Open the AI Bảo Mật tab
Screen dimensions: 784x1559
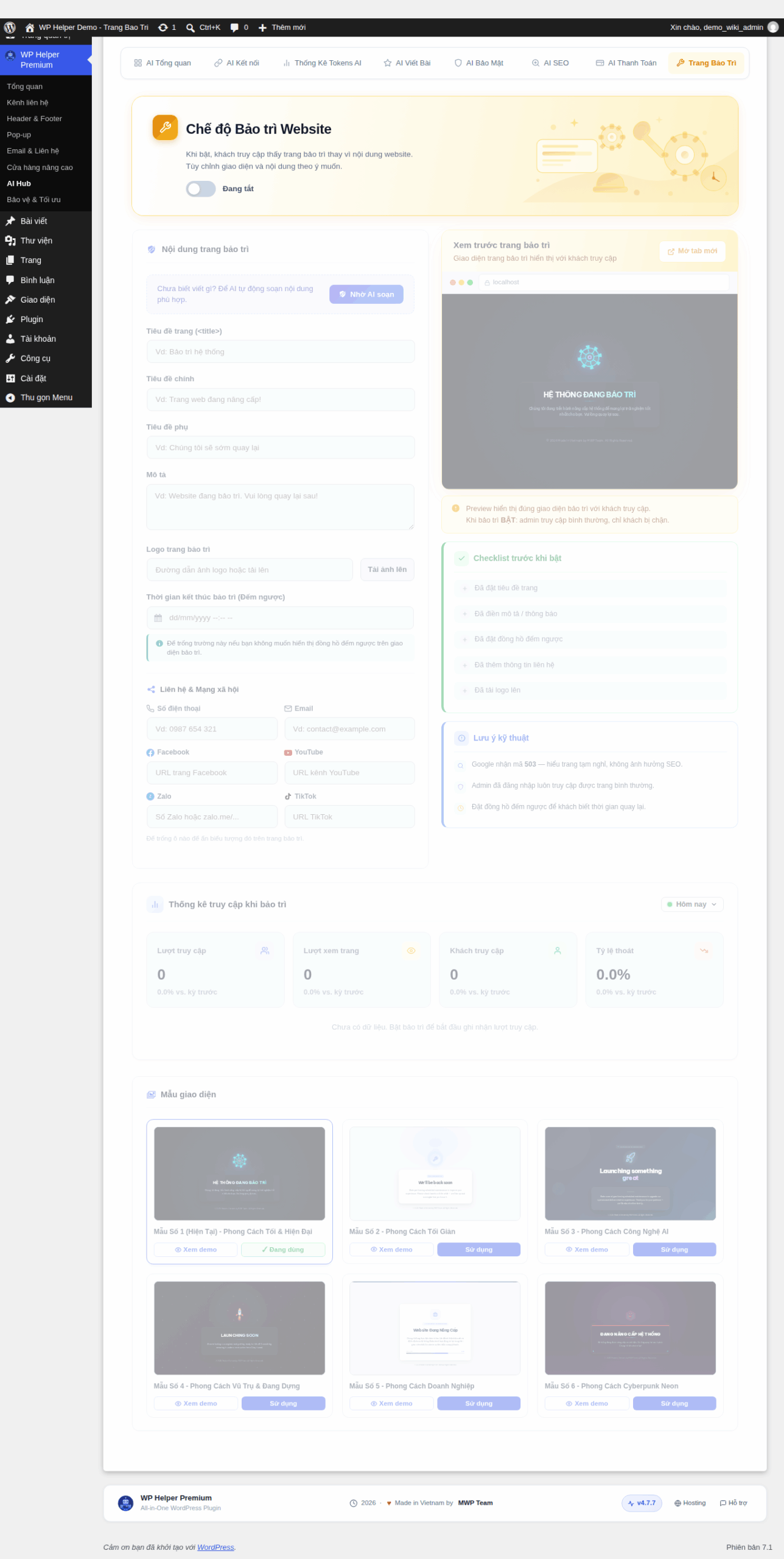pyautogui.click(x=479, y=63)
